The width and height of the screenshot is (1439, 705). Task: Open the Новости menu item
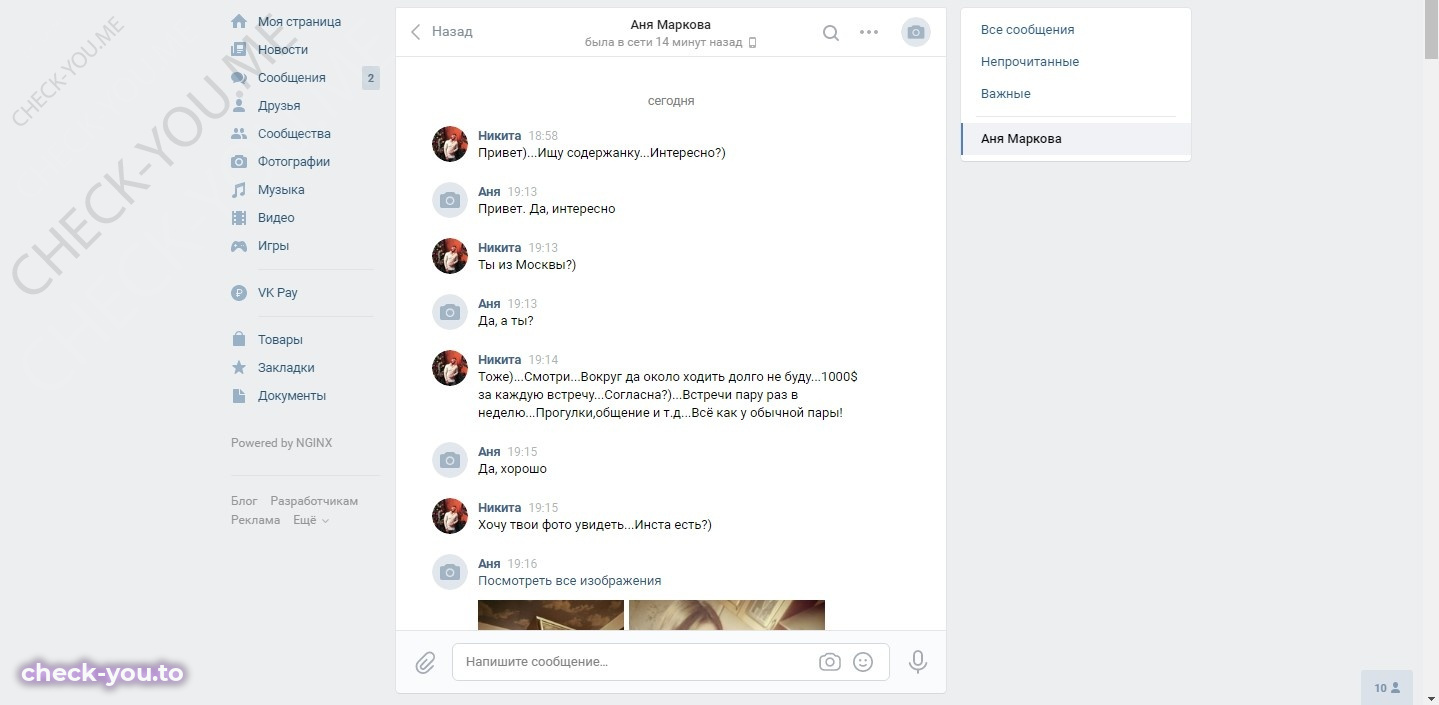pos(283,49)
